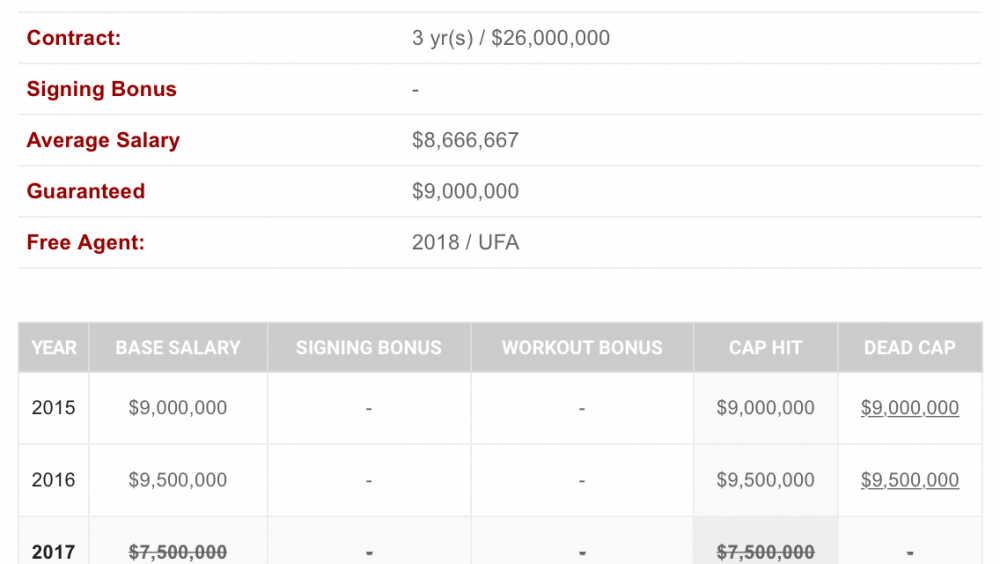Image resolution: width=1000 pixels, height=564 pixels.
Task: Click the 2015 year cell
Action: click(x=54, y=408)
